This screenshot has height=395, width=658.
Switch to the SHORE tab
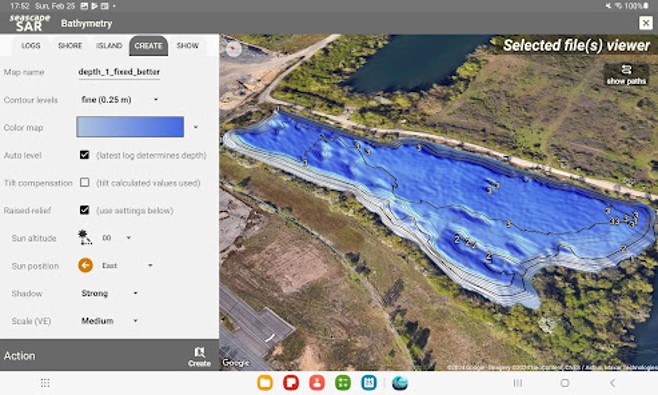click(x=70, y=46)
